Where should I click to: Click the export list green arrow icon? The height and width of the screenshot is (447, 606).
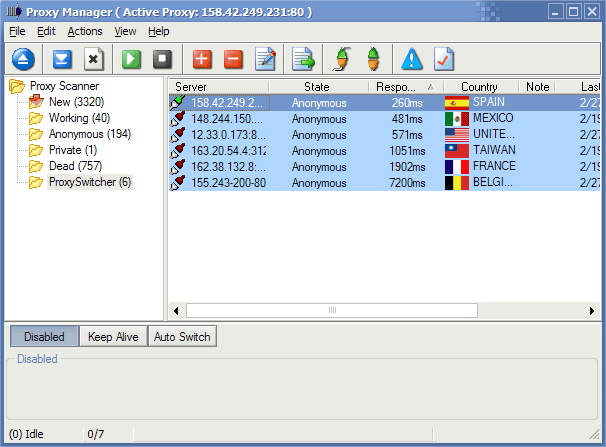(x=303, y=59)
